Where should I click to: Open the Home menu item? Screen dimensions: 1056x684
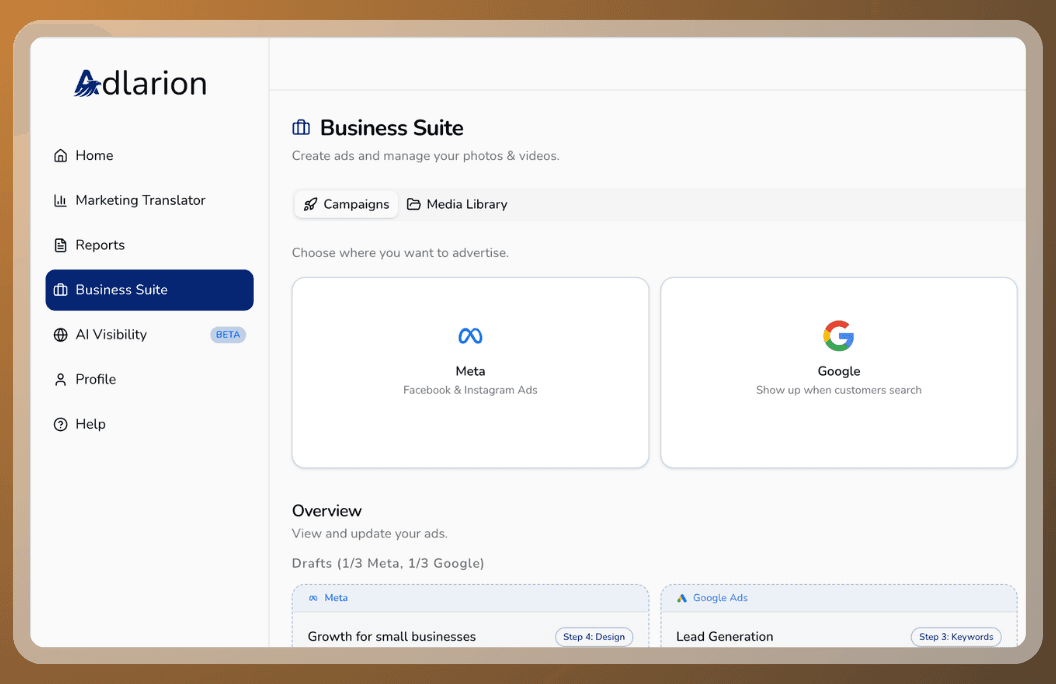tap(150, 156)
